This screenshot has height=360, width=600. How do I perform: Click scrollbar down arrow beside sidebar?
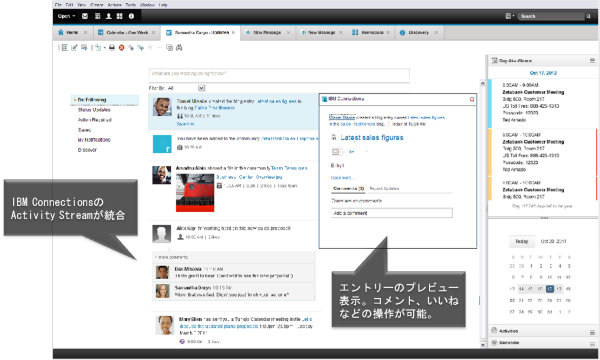[483, 345]
